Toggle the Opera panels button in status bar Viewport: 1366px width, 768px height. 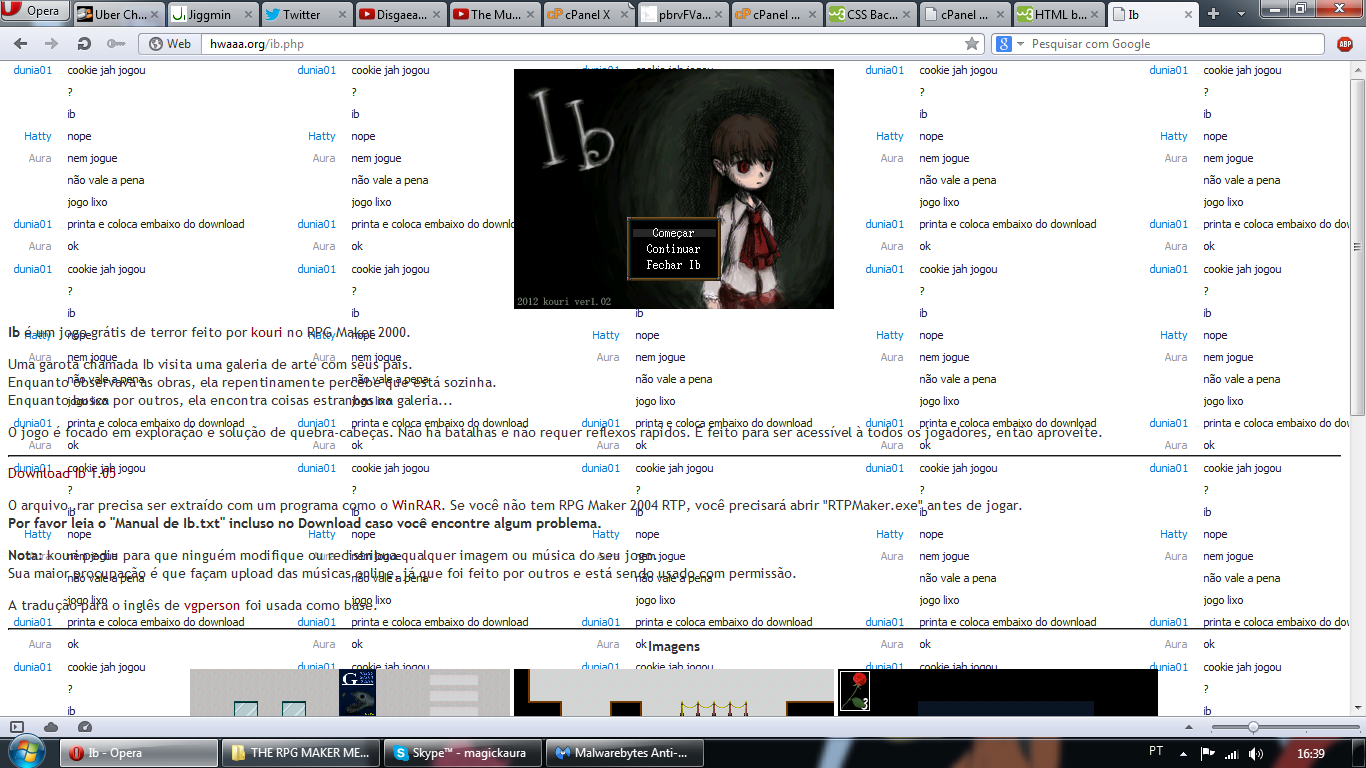(x=17, y=727)
